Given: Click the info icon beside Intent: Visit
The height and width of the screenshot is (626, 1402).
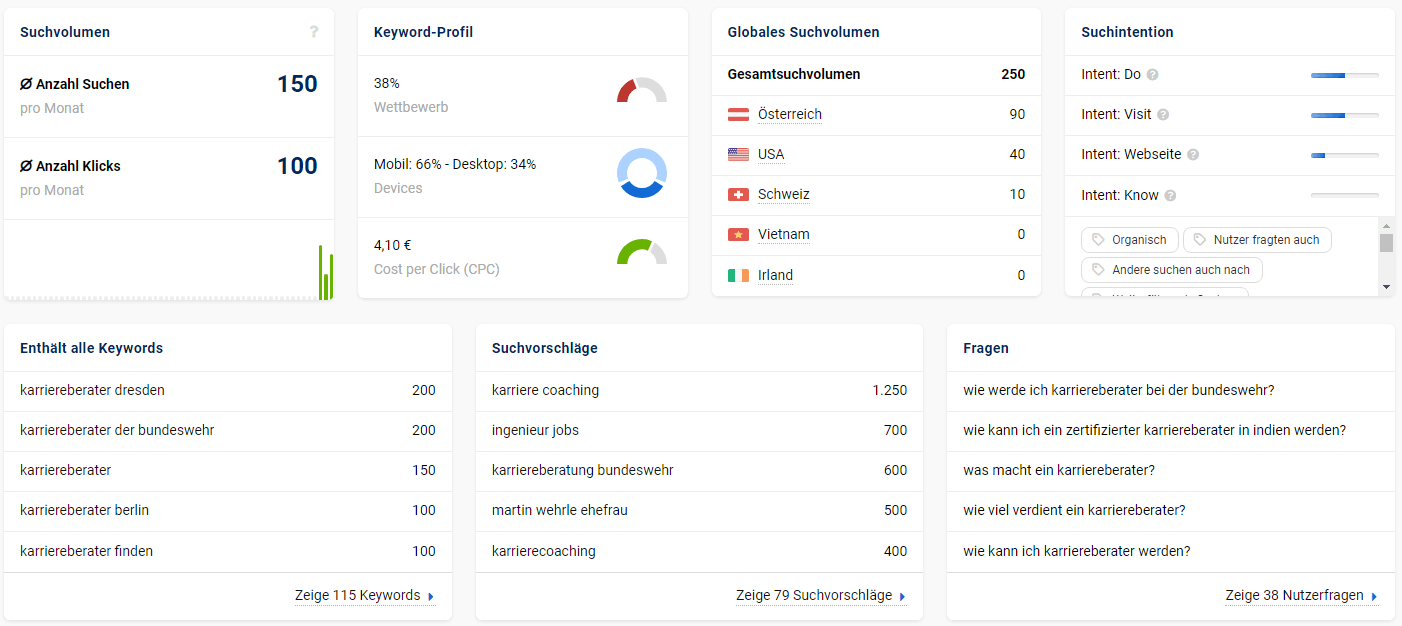Looking at the screenshot, I should pos(1163,115).
